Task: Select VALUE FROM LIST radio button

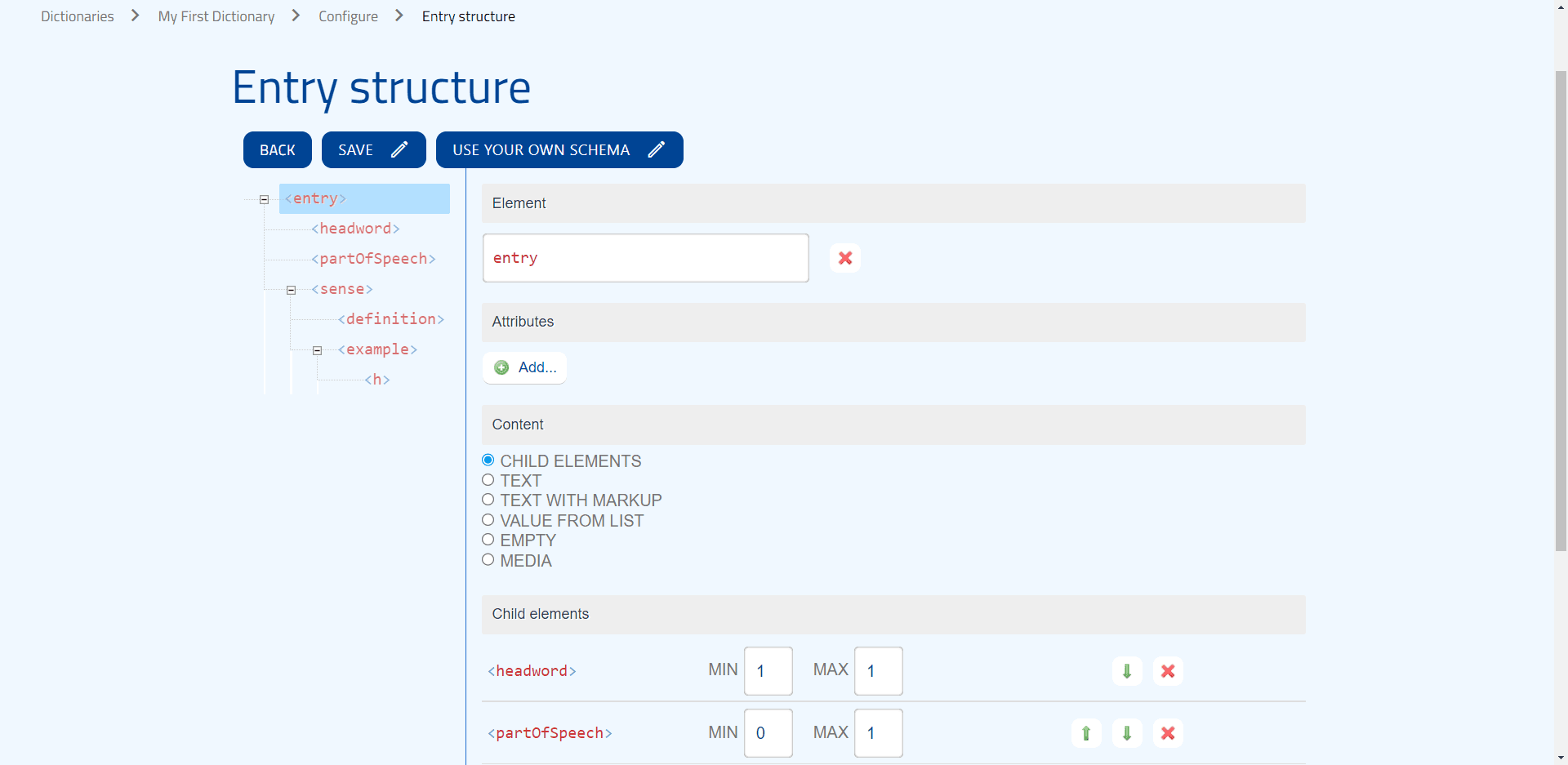Action: [x=488, y=520]
